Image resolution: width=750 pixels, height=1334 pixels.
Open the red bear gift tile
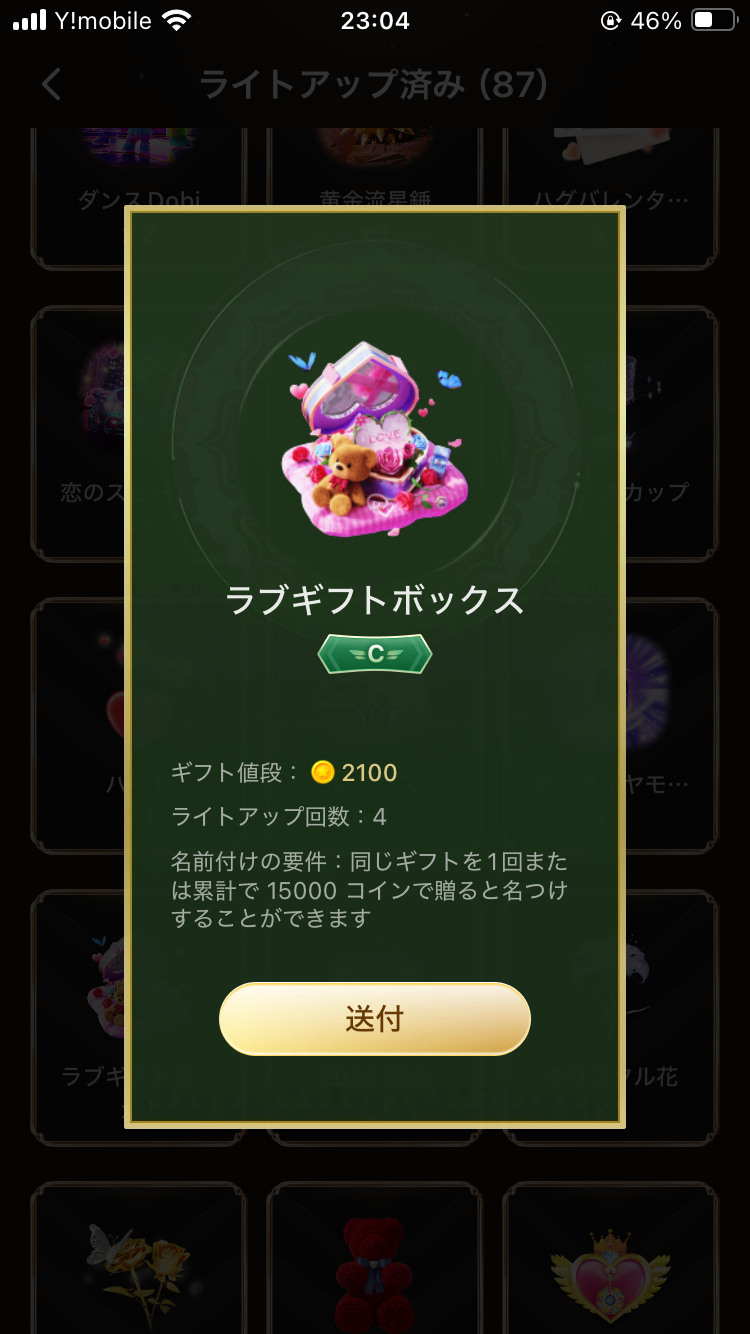click(374, 1258)
